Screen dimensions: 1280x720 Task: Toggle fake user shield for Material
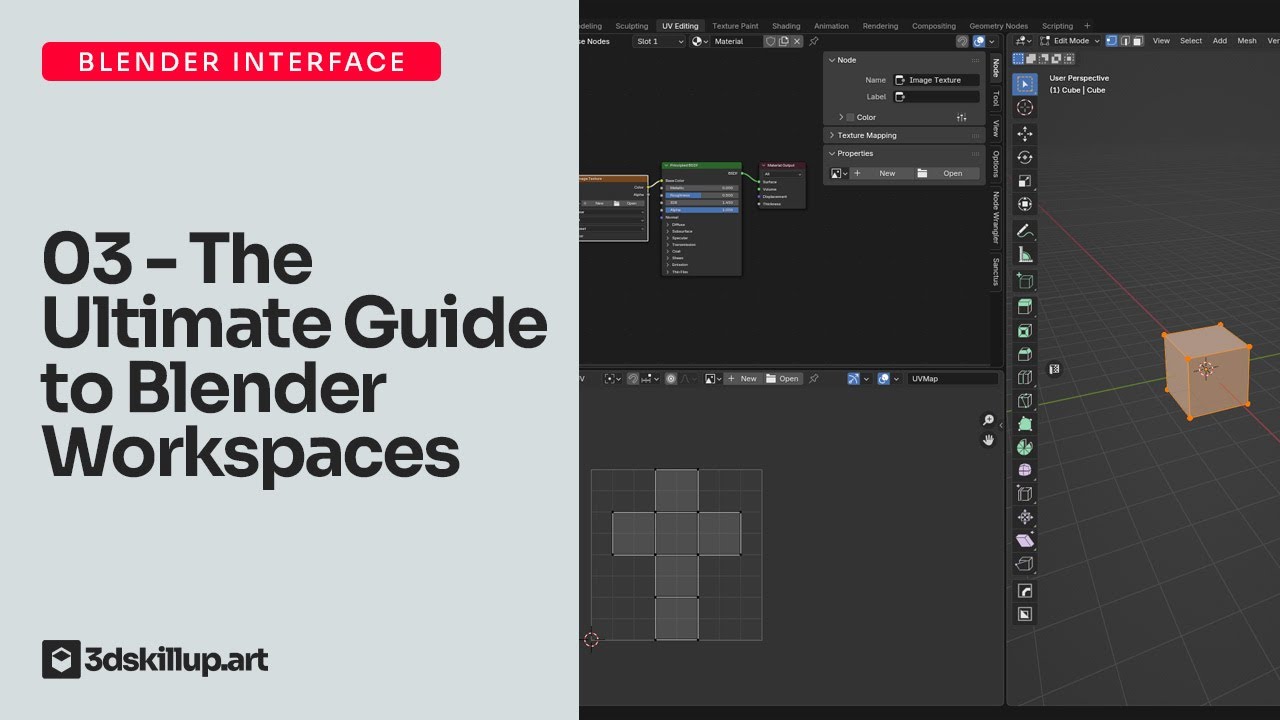point(770,41)
